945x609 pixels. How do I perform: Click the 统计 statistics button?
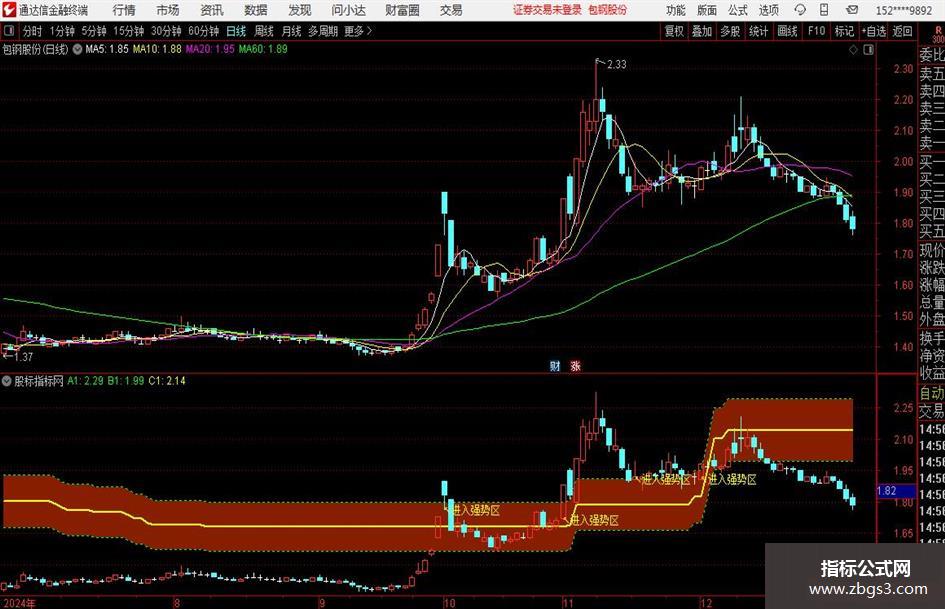758,31
